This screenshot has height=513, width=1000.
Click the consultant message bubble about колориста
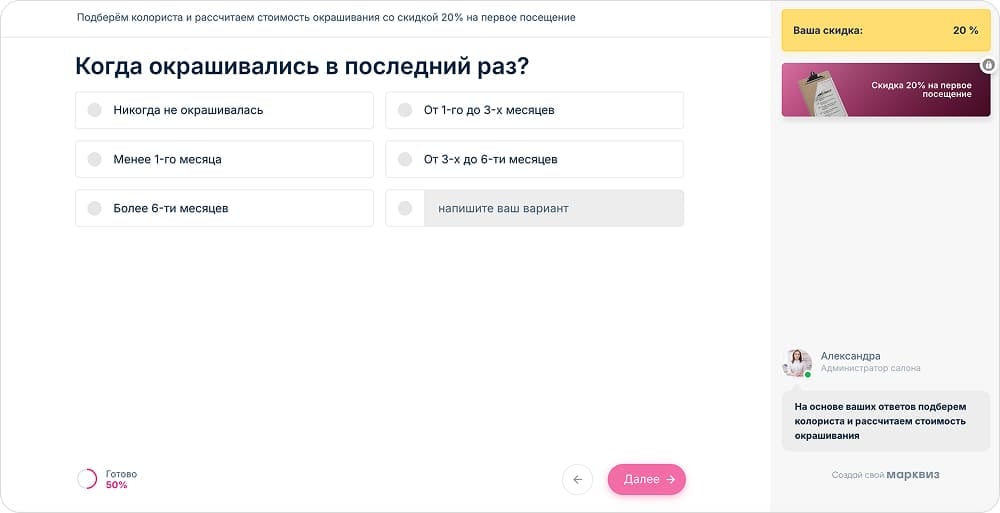886,421
